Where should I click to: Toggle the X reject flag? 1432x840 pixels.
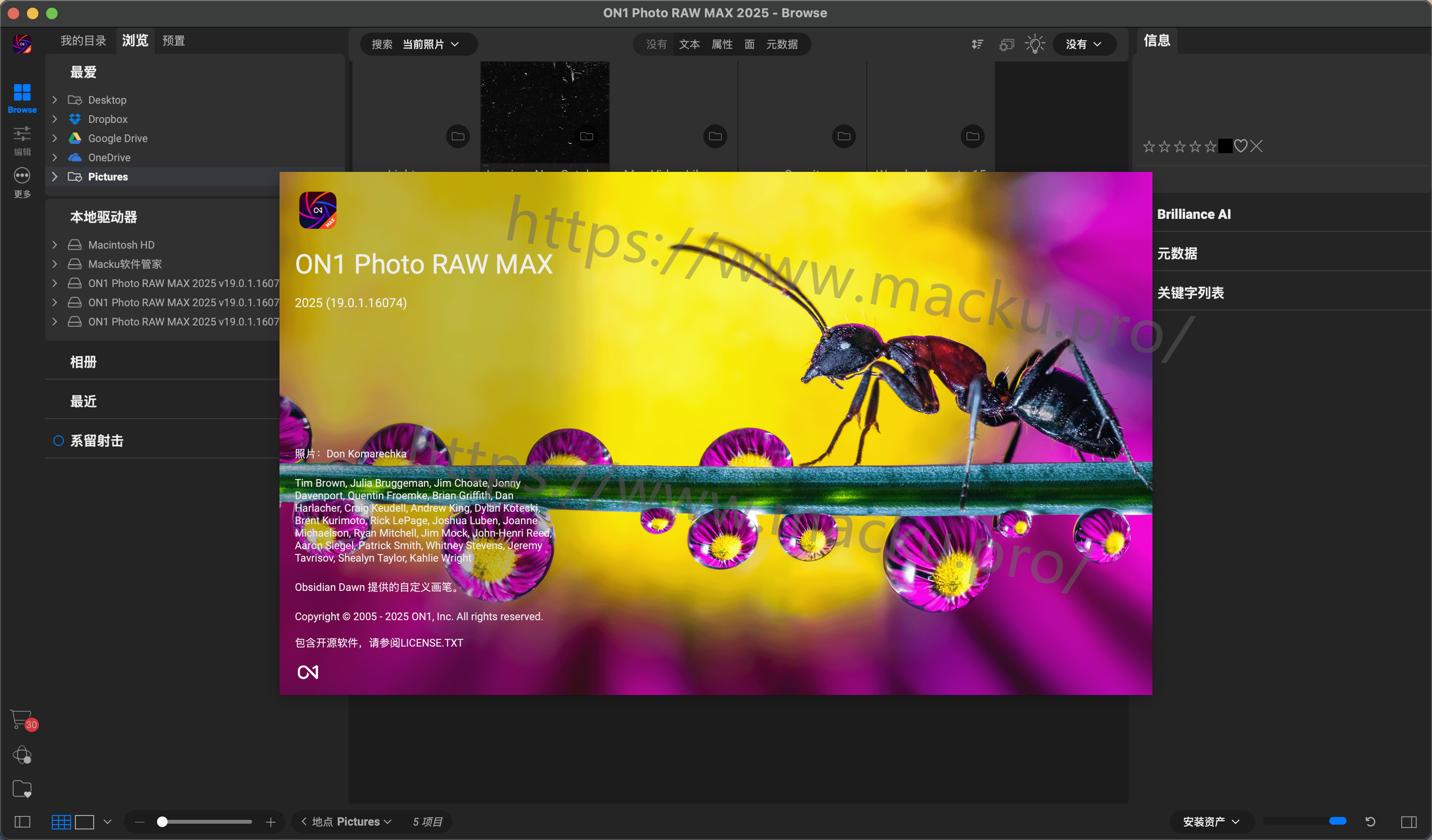click(x=1256, y=146)
